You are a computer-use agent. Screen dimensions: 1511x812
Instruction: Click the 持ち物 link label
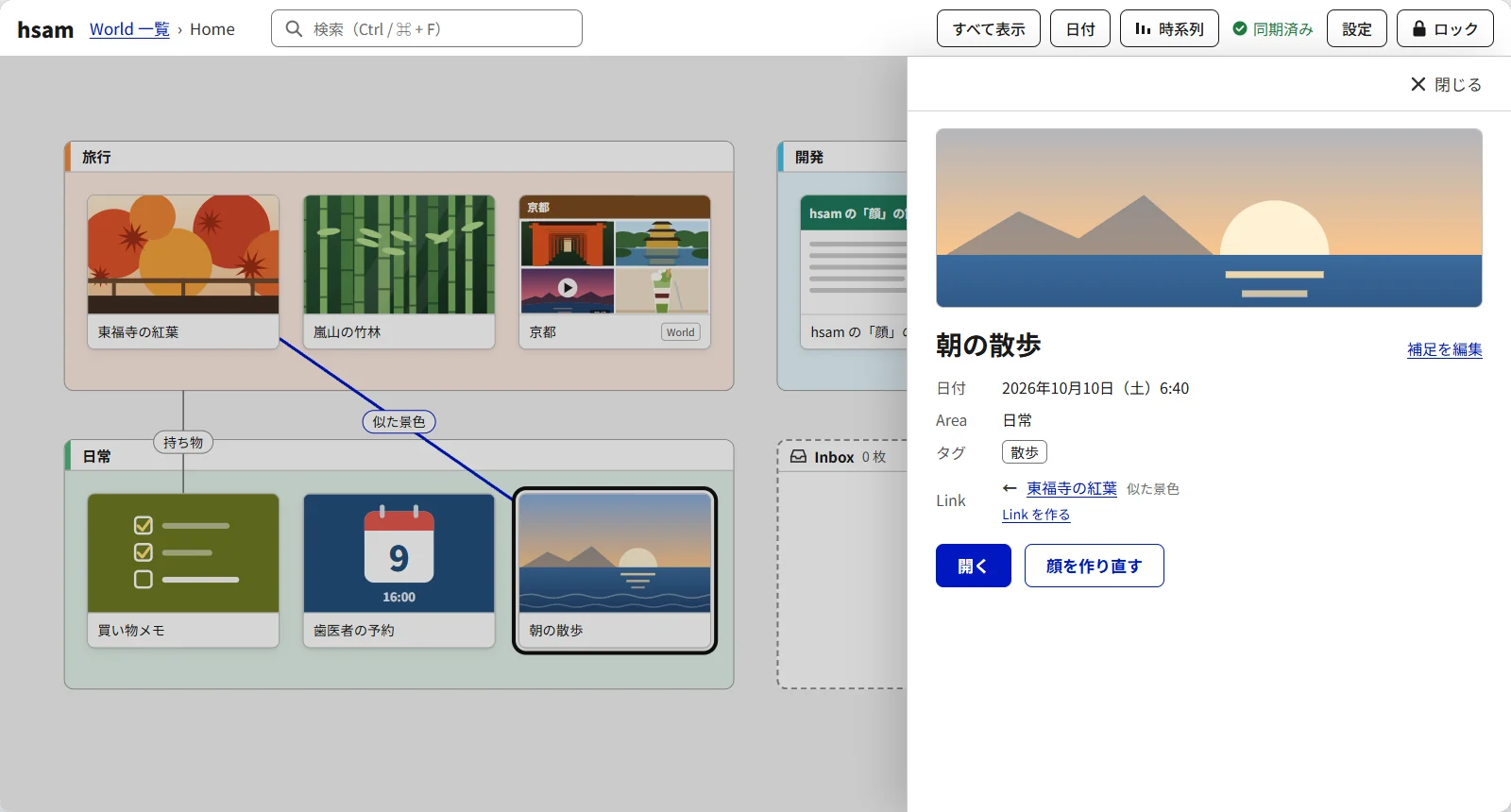click(183, 442)
